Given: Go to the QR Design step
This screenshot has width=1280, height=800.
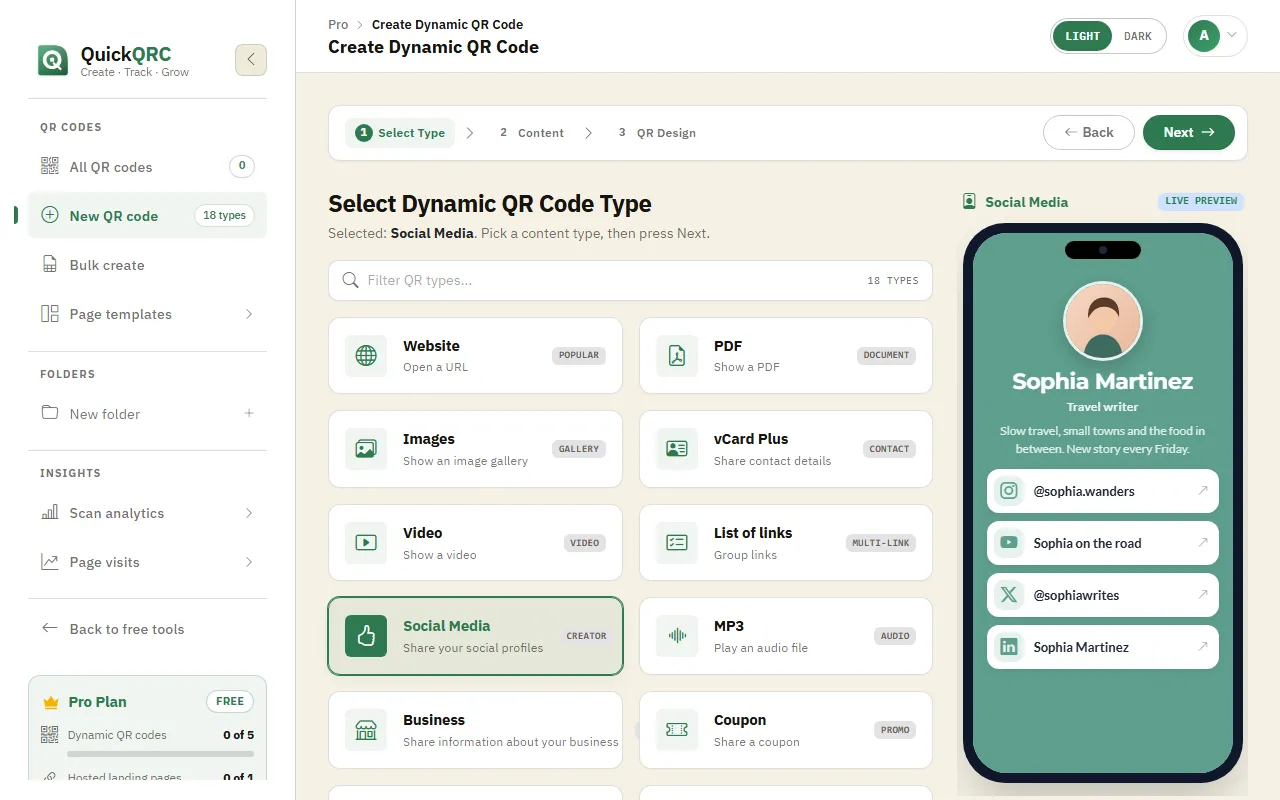Looking at the screenshot, I should (657, 133).
